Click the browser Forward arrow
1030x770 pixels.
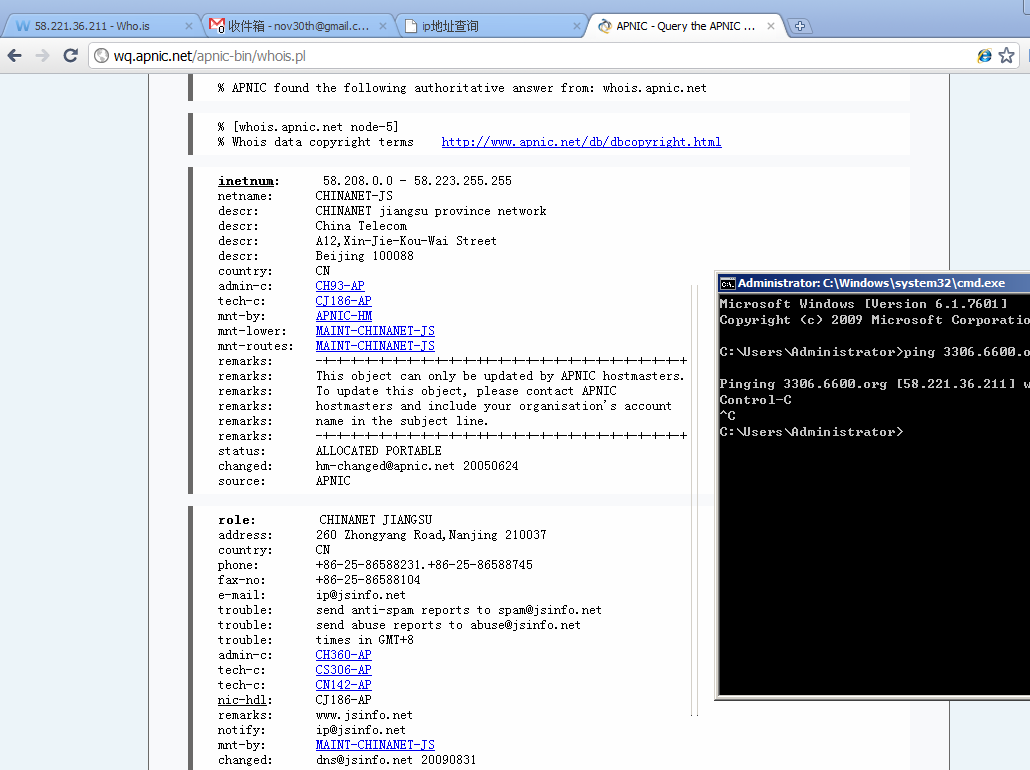[43, 56]
